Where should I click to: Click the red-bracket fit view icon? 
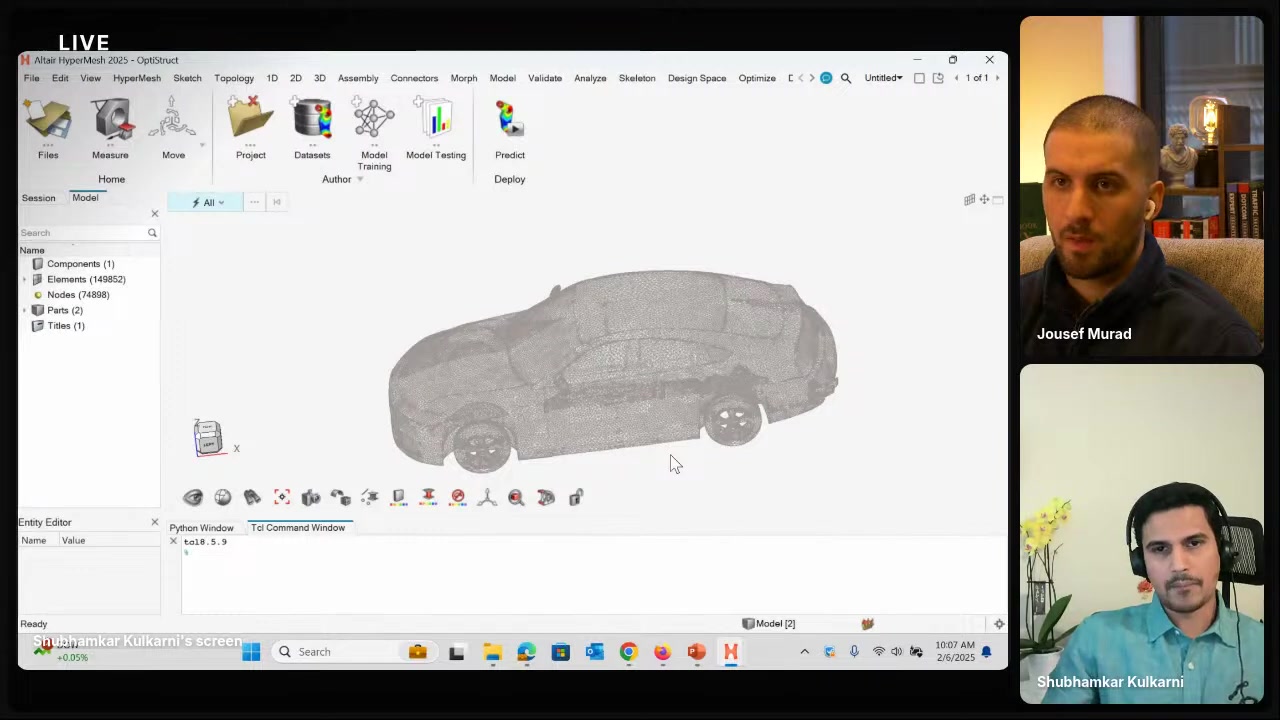coord(282,497)
